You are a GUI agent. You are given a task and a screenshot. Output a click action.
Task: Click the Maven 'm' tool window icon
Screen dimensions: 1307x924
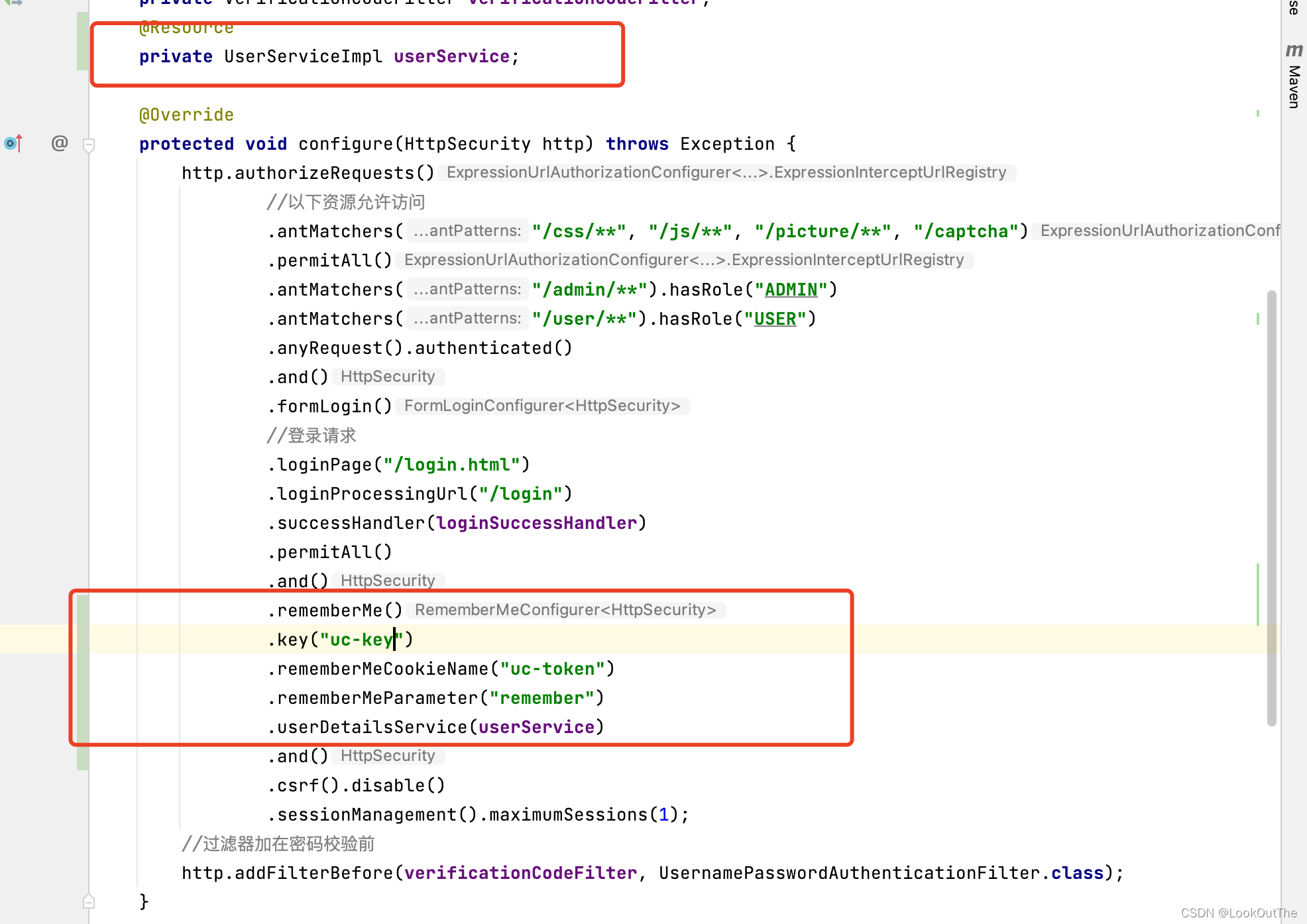coord(1293,50)
